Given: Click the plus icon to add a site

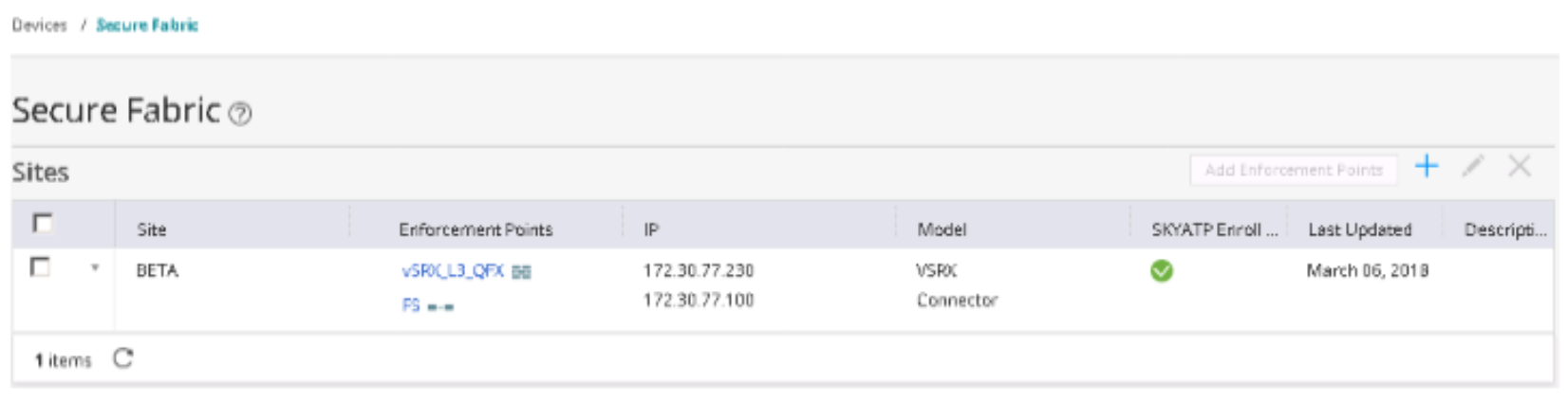Looking at the screenshot, I should click(1426, 167).
